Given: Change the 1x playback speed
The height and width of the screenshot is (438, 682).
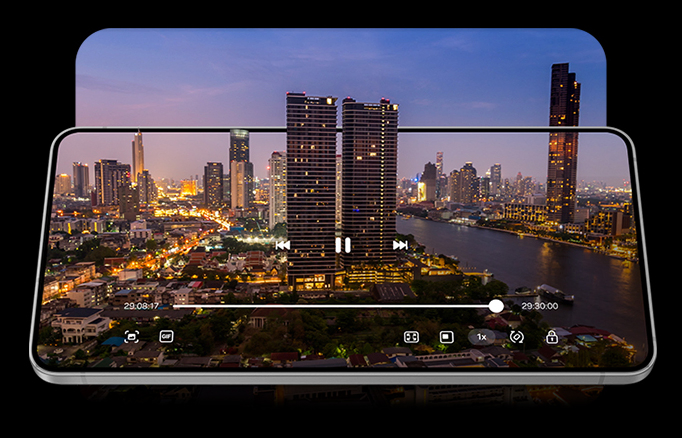Looking at the screenshot, I should pos(481,337).
